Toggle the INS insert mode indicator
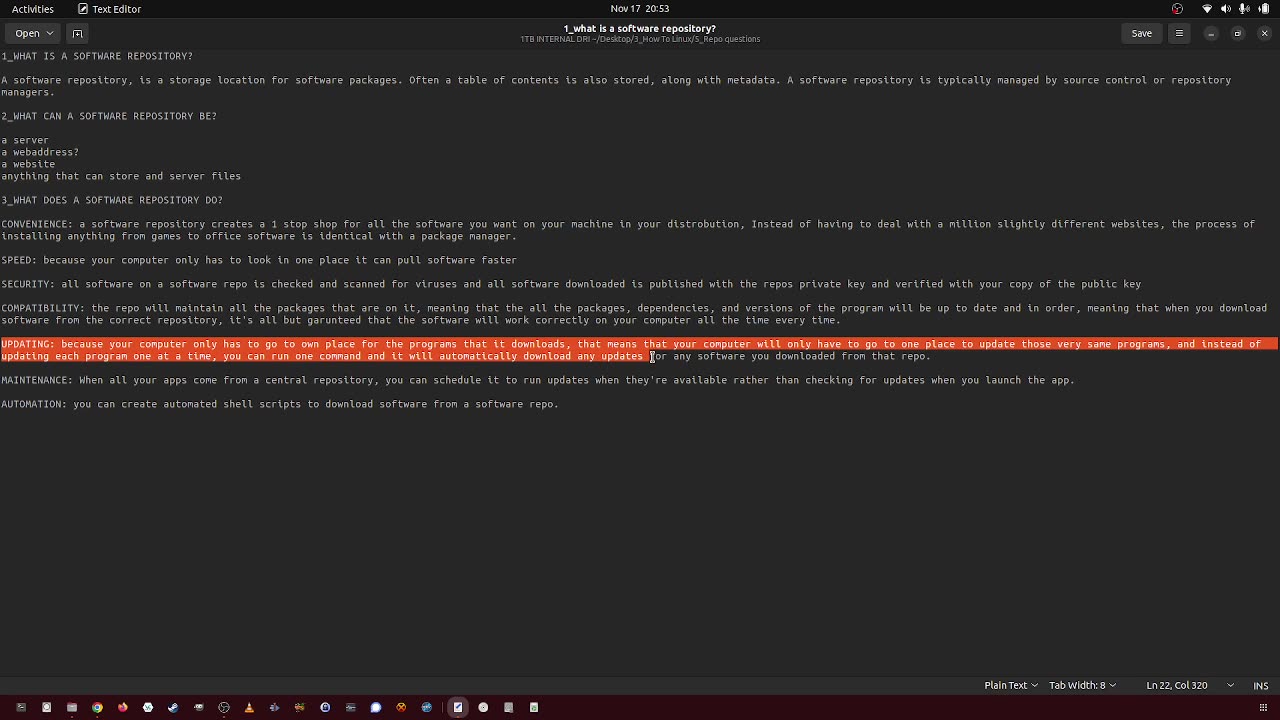The width and height of the screenshot is (1280, 720). pyautogui.click(x=1261, y=686)
